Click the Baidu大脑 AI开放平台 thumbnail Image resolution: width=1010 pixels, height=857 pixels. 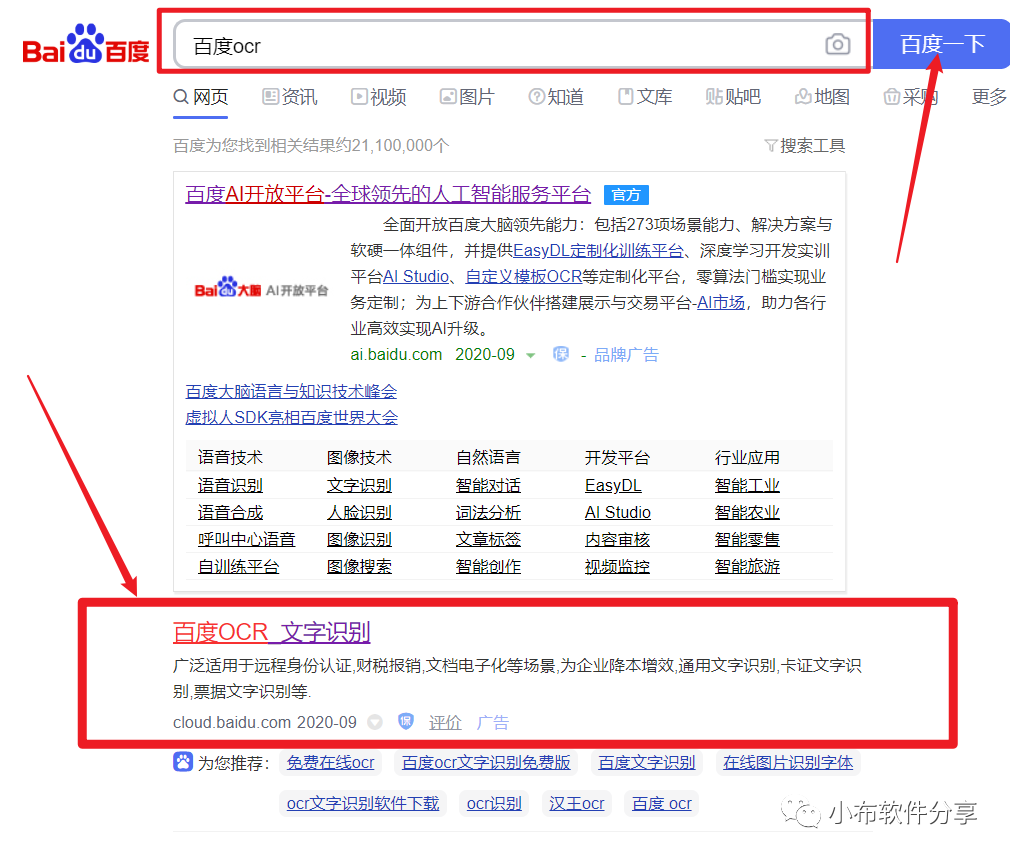[x=261, y=289]
